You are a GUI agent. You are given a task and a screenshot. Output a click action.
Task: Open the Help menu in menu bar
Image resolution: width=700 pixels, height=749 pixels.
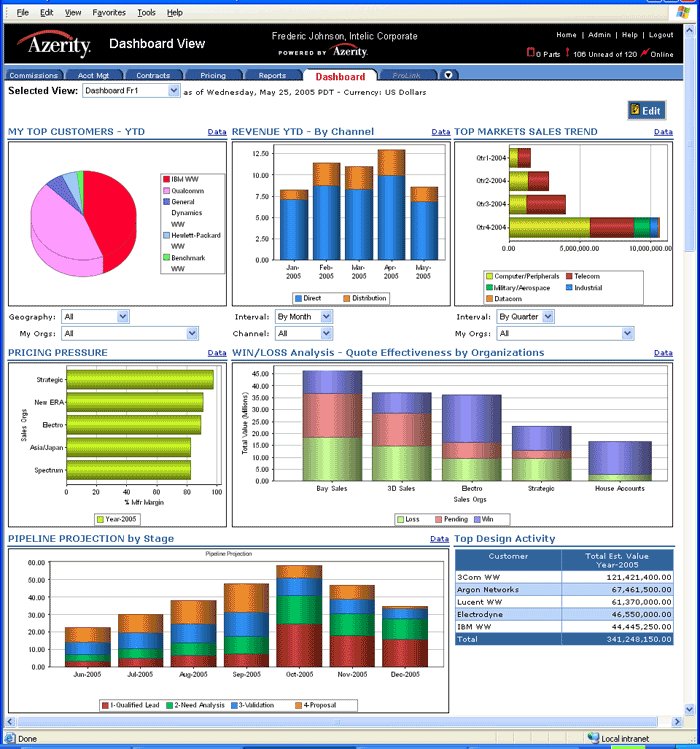174,12
